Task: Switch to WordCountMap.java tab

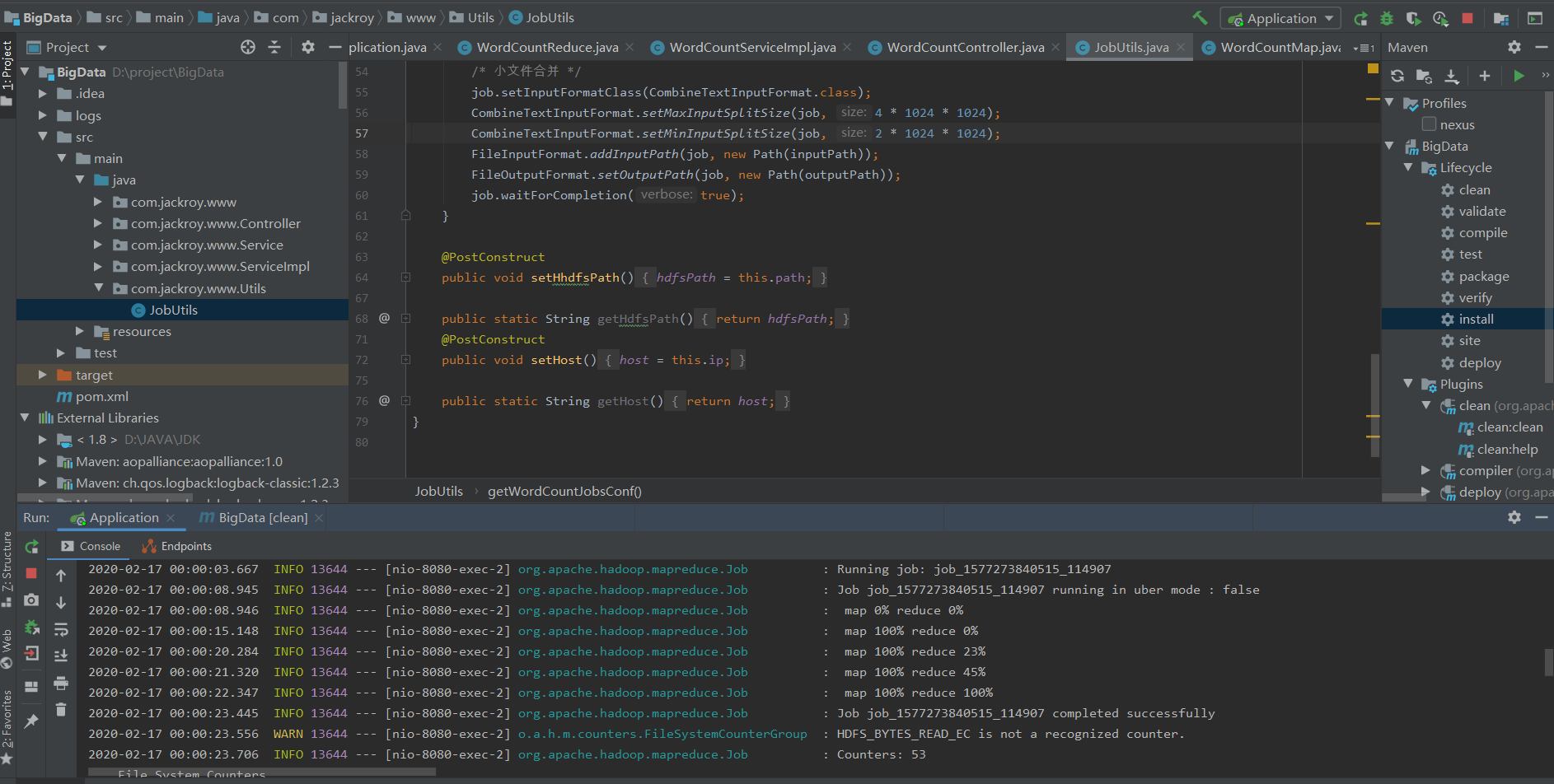Action: tap(1280, 47)
